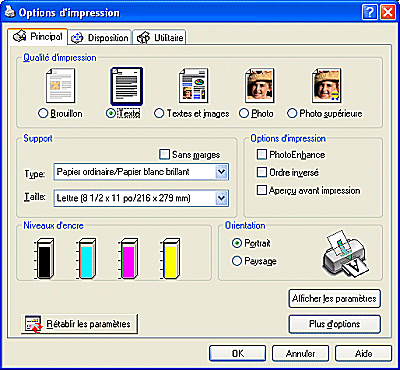400x370 pixels.
Task: Click the black ink cartridge level
Action: [44, 258]
